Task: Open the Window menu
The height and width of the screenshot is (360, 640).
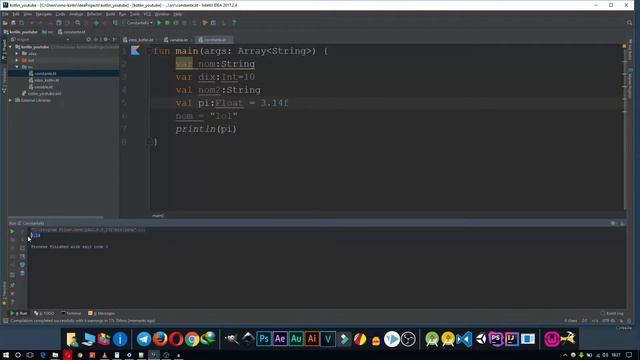Action: (162, 14)
